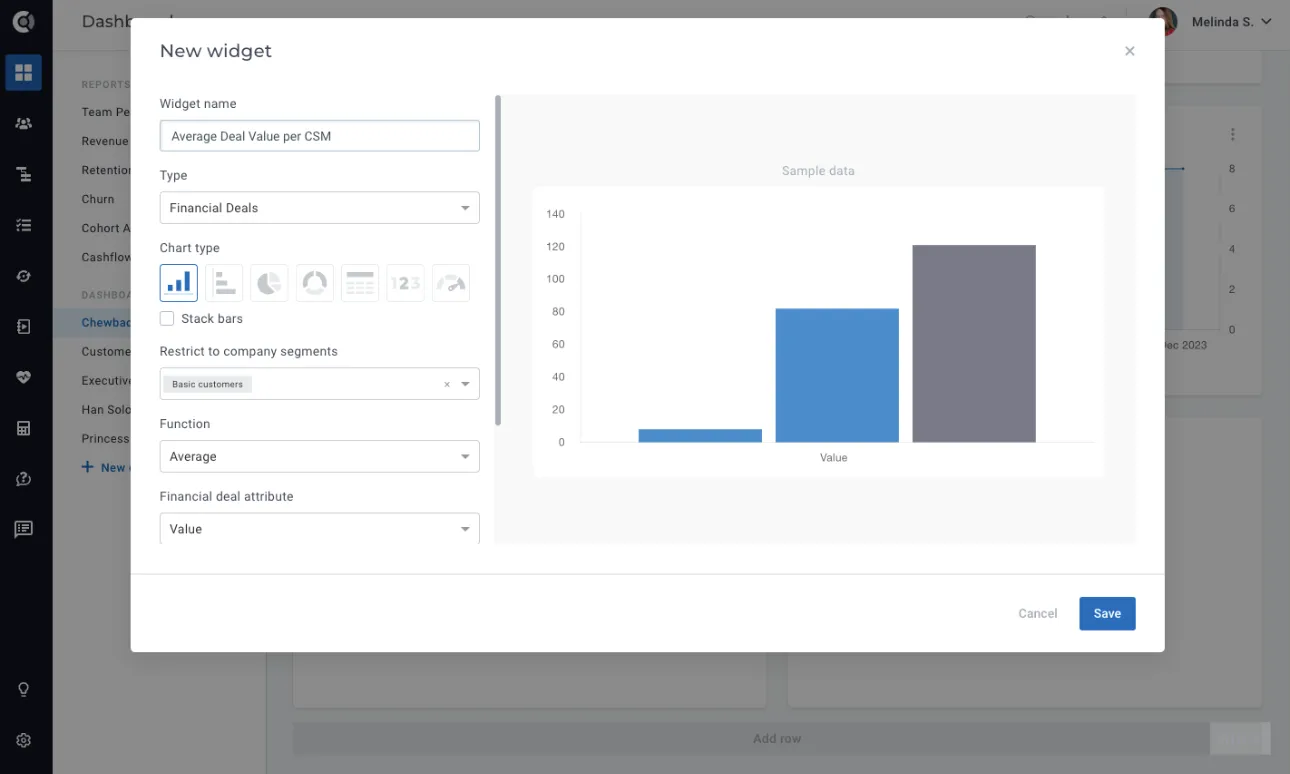Close the New widget dialog
This screenshot has width=1290, height=774.
pyautogui.click(x=1130, y=51)
